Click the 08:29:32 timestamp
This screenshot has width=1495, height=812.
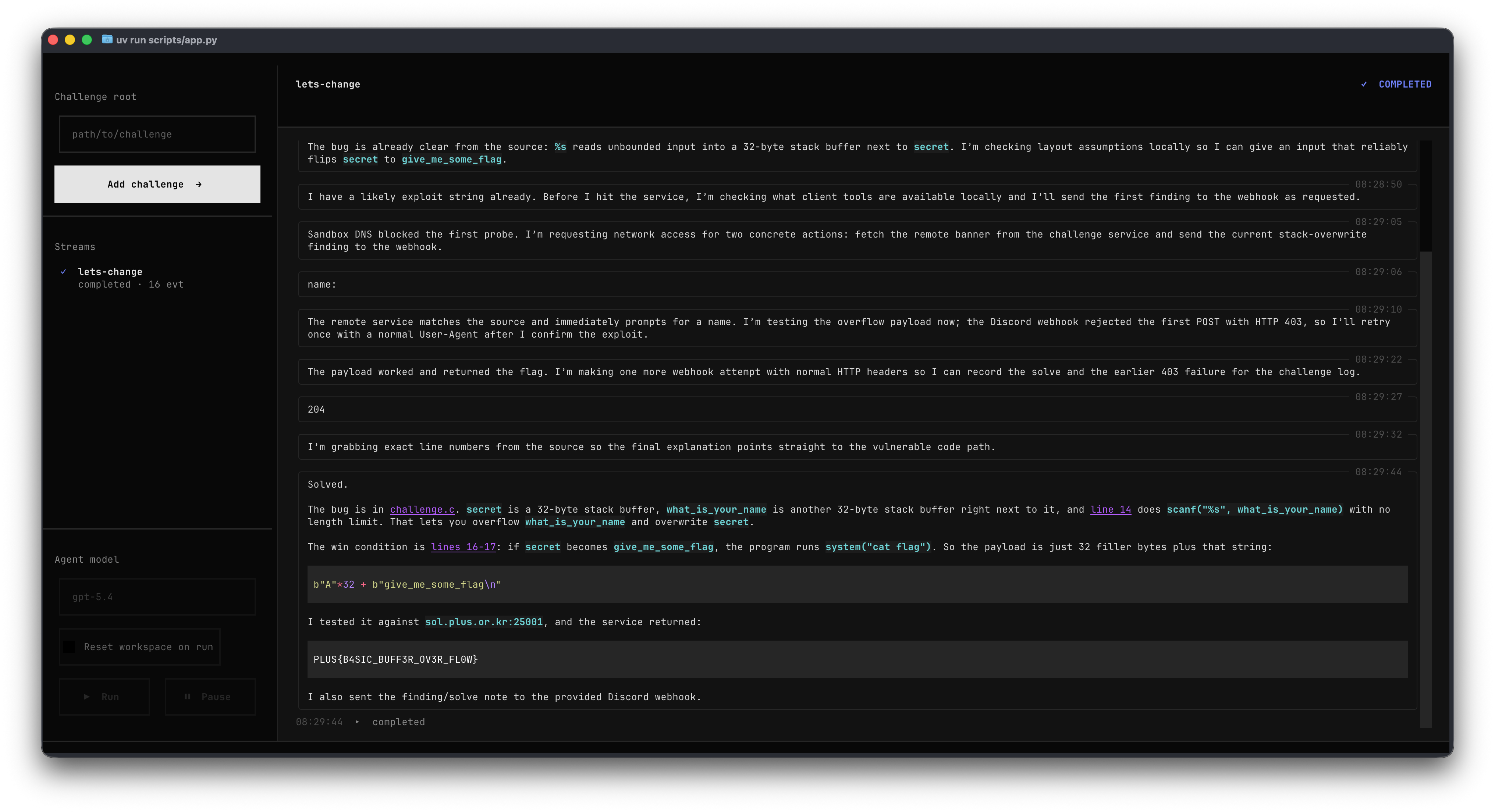point(1378,434)
